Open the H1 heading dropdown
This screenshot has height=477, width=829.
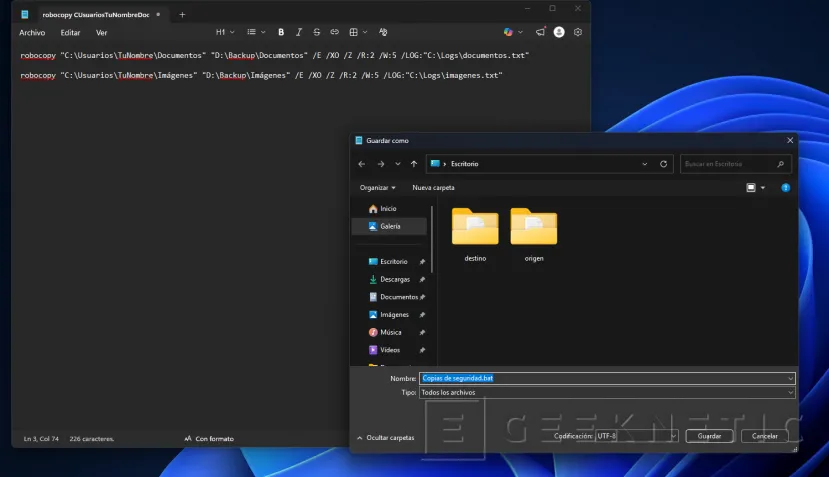pyautogui.click(x=225, y=32)
